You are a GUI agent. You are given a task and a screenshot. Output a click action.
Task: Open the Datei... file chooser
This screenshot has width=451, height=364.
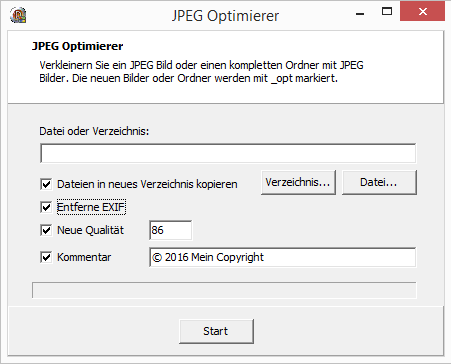pos(379,182)
